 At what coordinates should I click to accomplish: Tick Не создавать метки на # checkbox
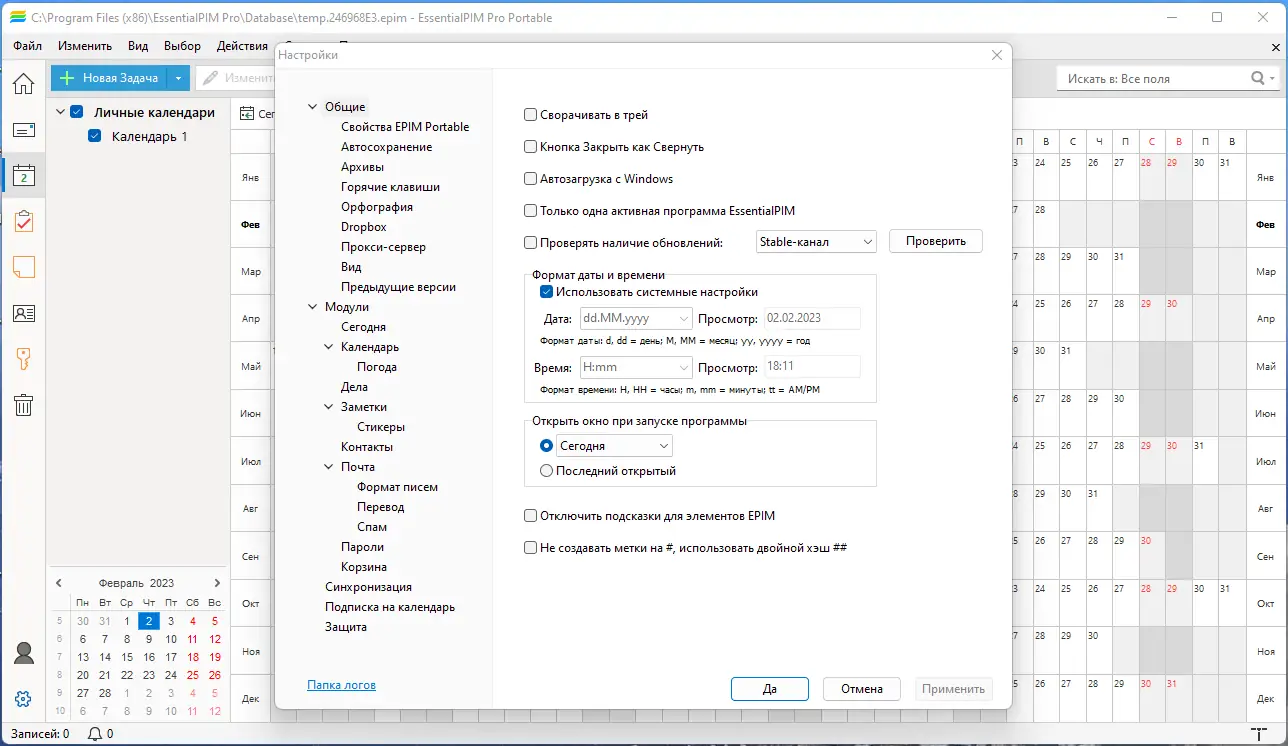click(x=531, y=548)
